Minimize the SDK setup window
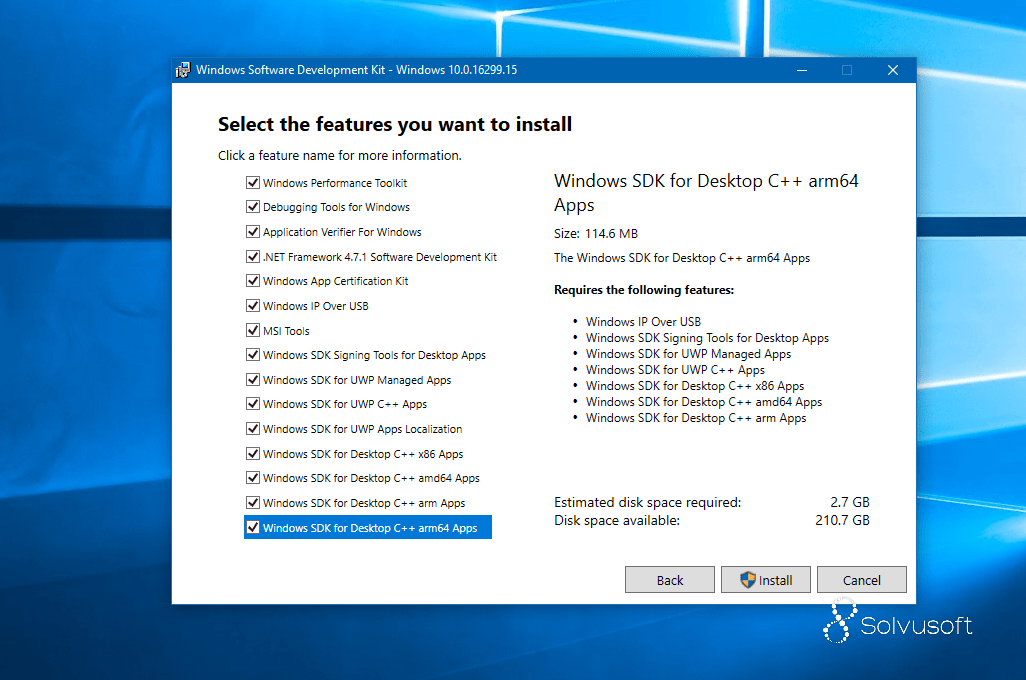The width and height of the screenshot is (1026, 680). point(802,70)
